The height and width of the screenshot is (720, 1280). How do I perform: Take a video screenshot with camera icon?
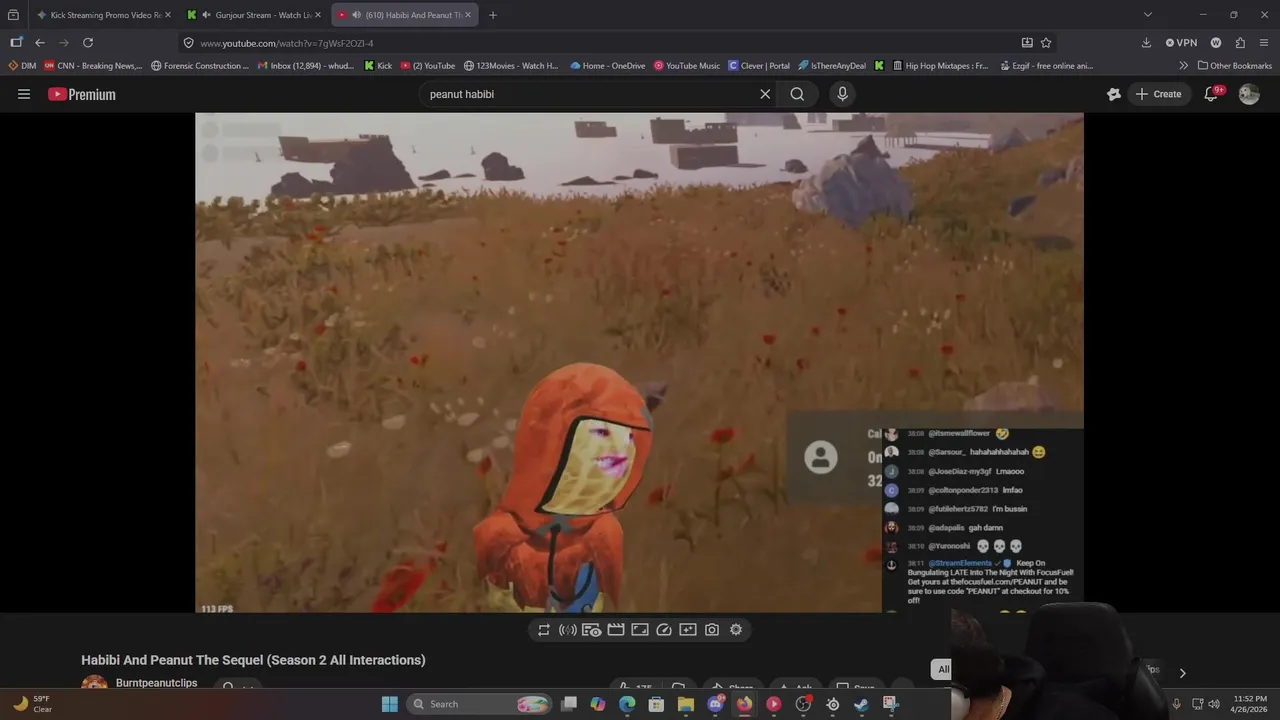coord(712,630)
